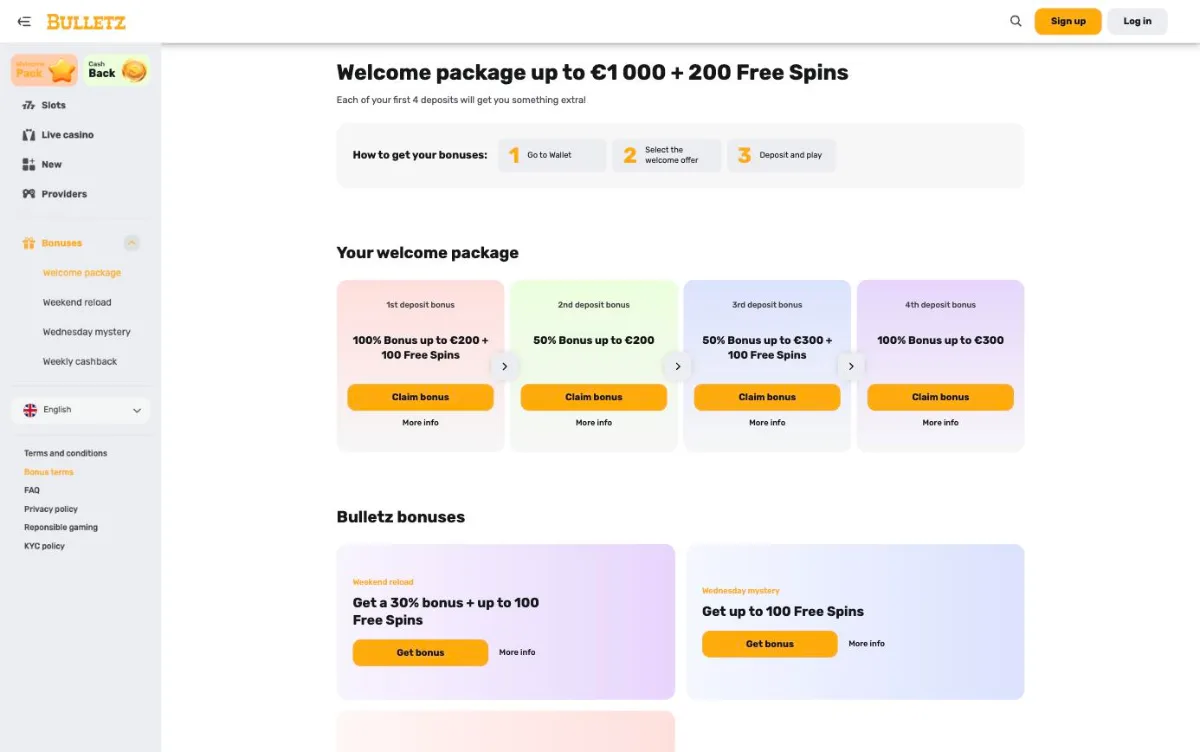Open More info for 4th deposit bonus
The image size is (1200, 752).
940,423
